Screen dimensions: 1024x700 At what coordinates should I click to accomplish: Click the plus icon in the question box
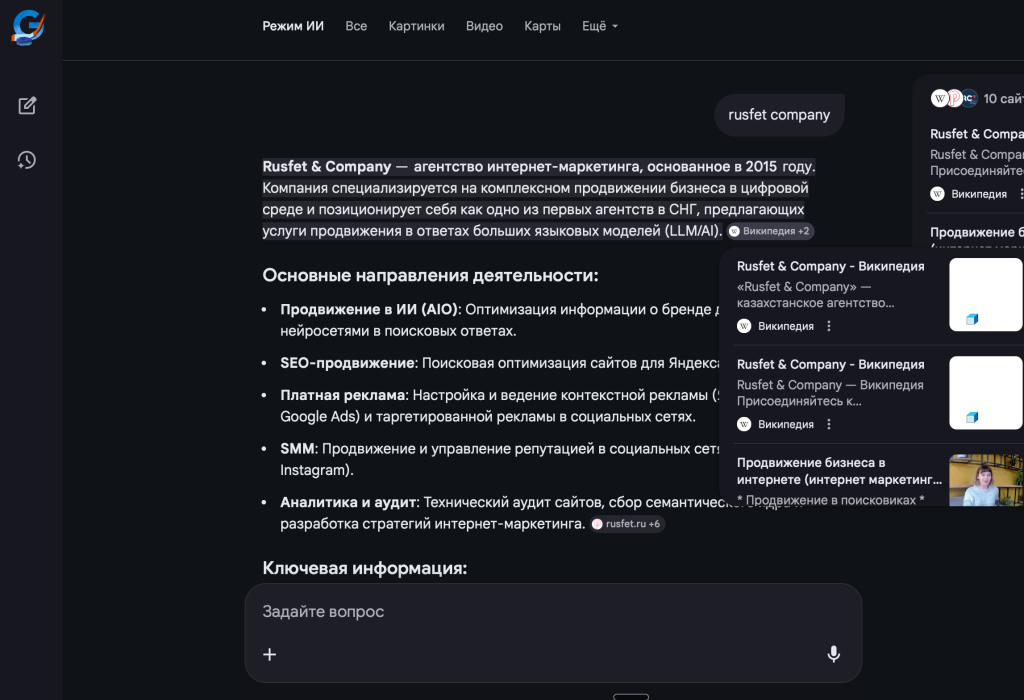click(x=269, y=654)
